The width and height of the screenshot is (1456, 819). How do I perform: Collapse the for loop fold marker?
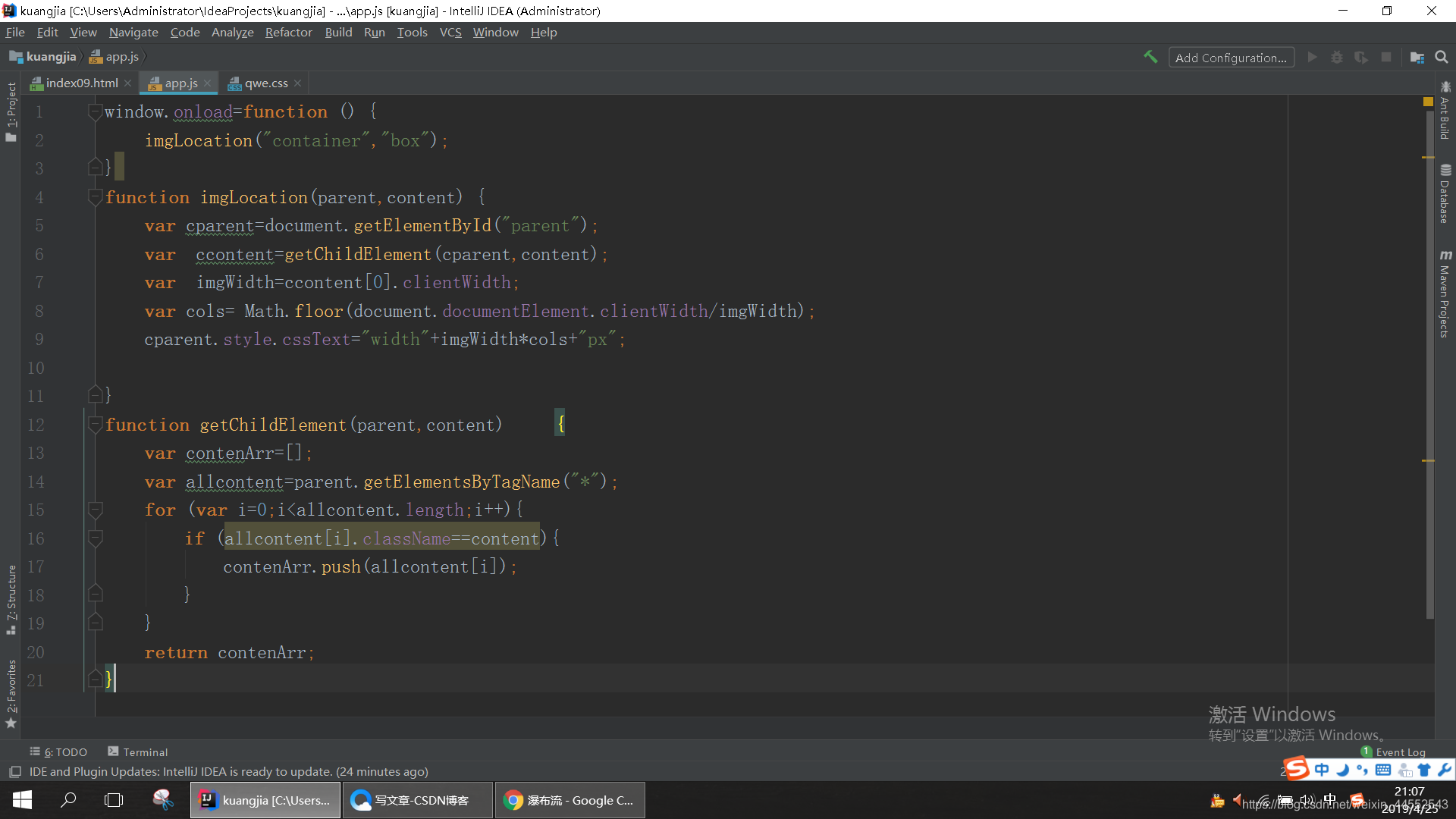95,510
